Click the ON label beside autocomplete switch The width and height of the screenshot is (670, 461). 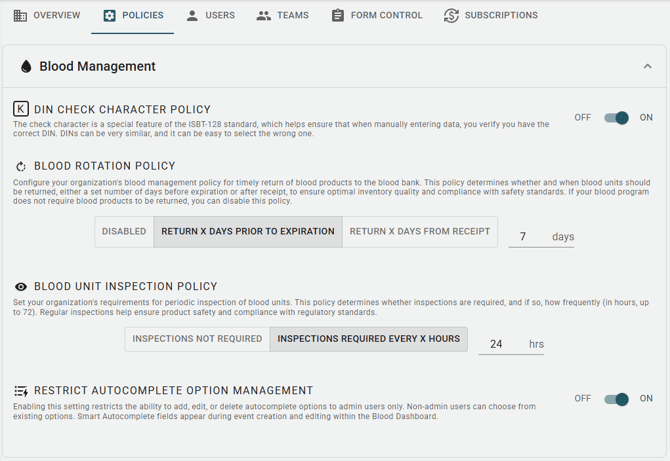tap(646, 399)
